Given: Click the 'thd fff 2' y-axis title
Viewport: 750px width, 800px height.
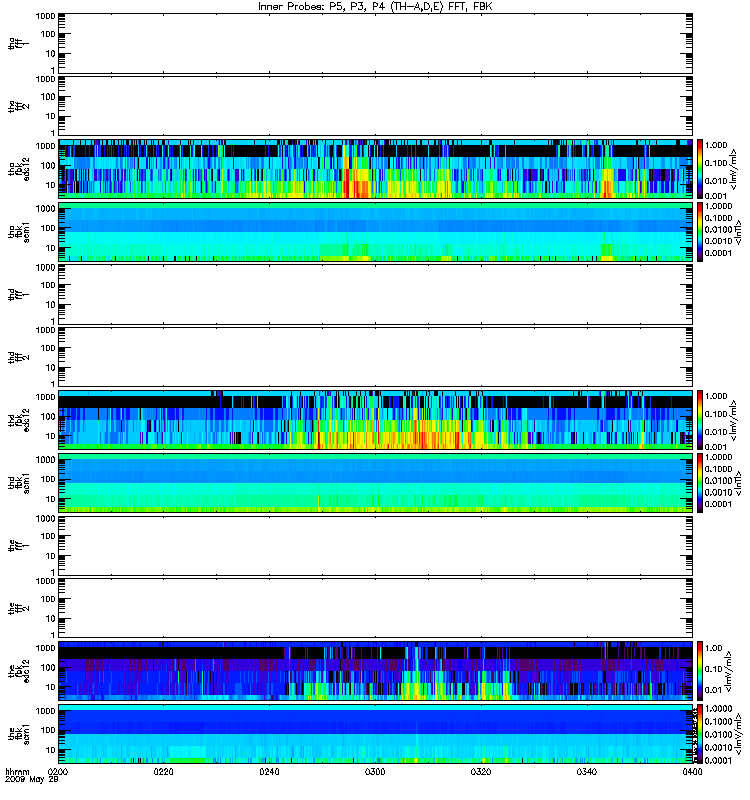Looking at the screenshot, I should tap(19, 357).
